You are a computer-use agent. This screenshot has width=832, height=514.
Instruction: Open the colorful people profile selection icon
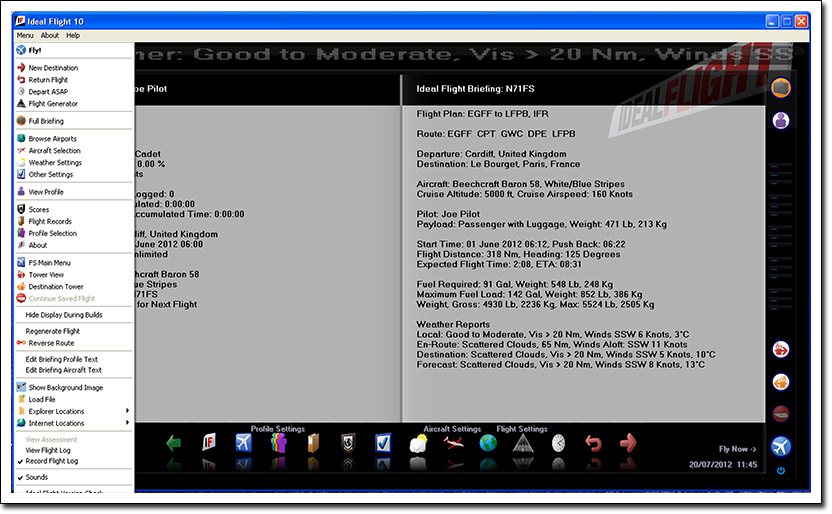(x=279, y=442)
